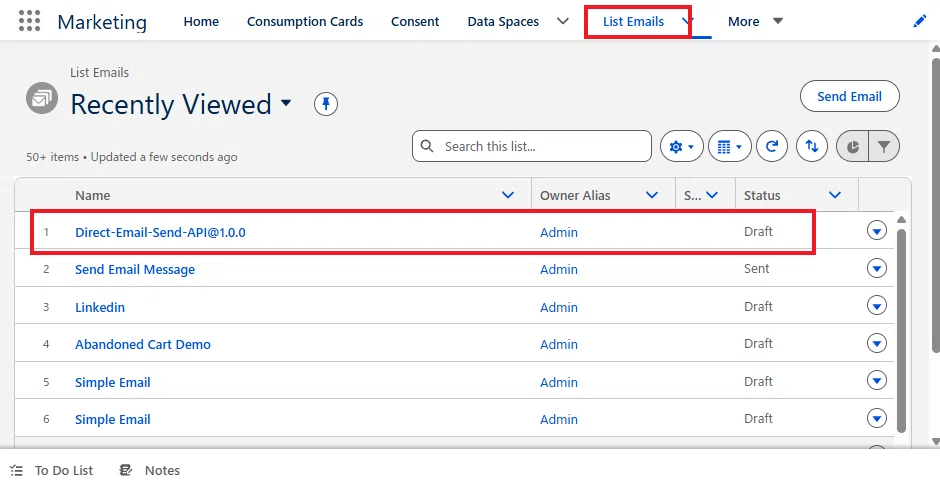Open the To Do List utility
The height and width of the screenshot is (486, 940).
click(x=53, y=470)
